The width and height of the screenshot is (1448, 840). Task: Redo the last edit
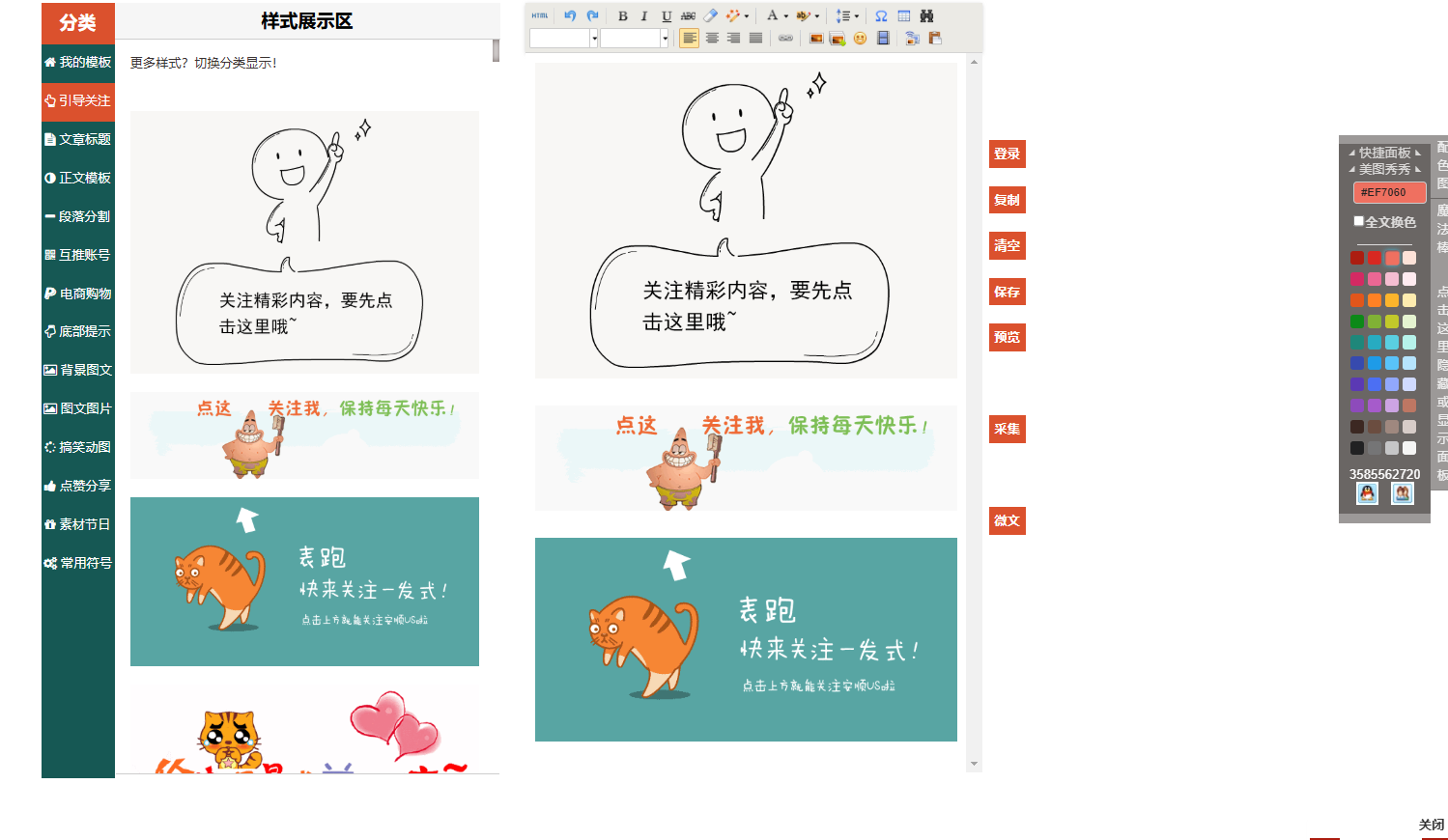point(592,15)
